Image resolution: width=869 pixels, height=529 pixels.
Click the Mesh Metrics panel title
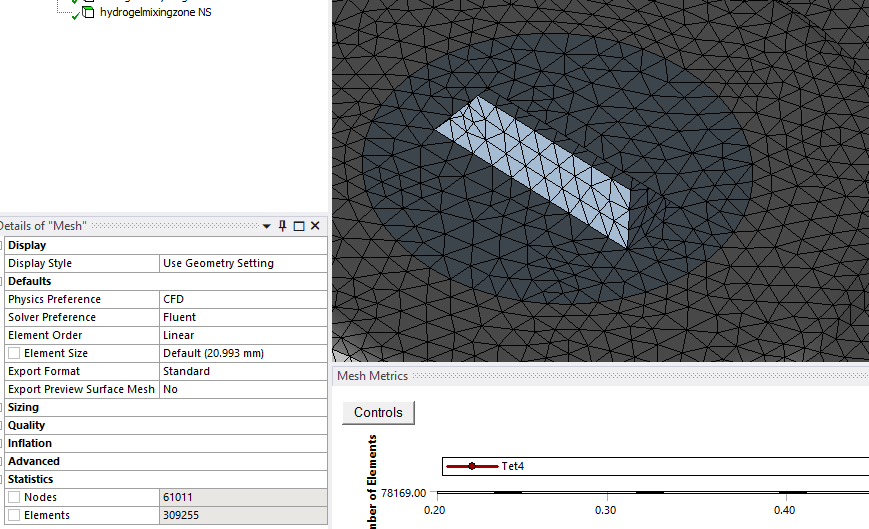pyautogui.click(x=372, y=376)
